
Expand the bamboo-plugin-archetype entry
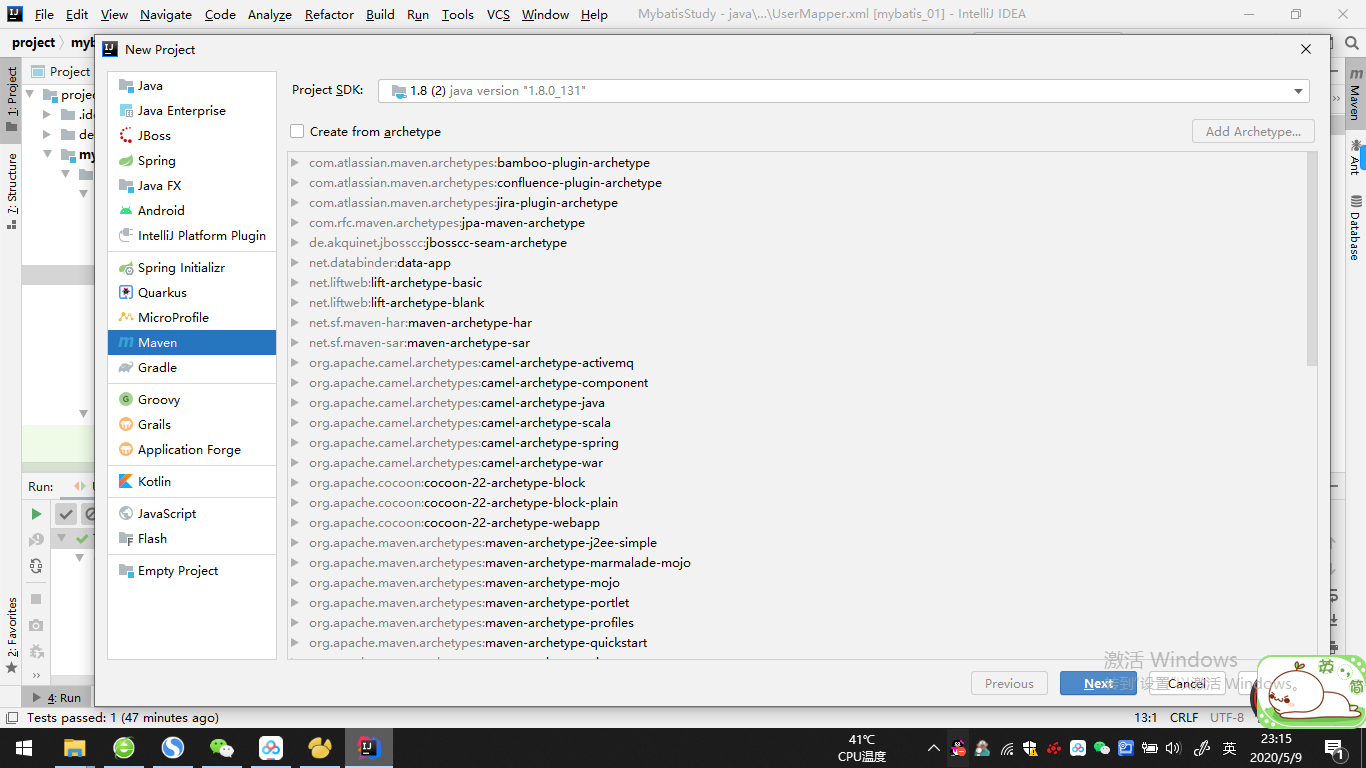[x=295, y=163]
